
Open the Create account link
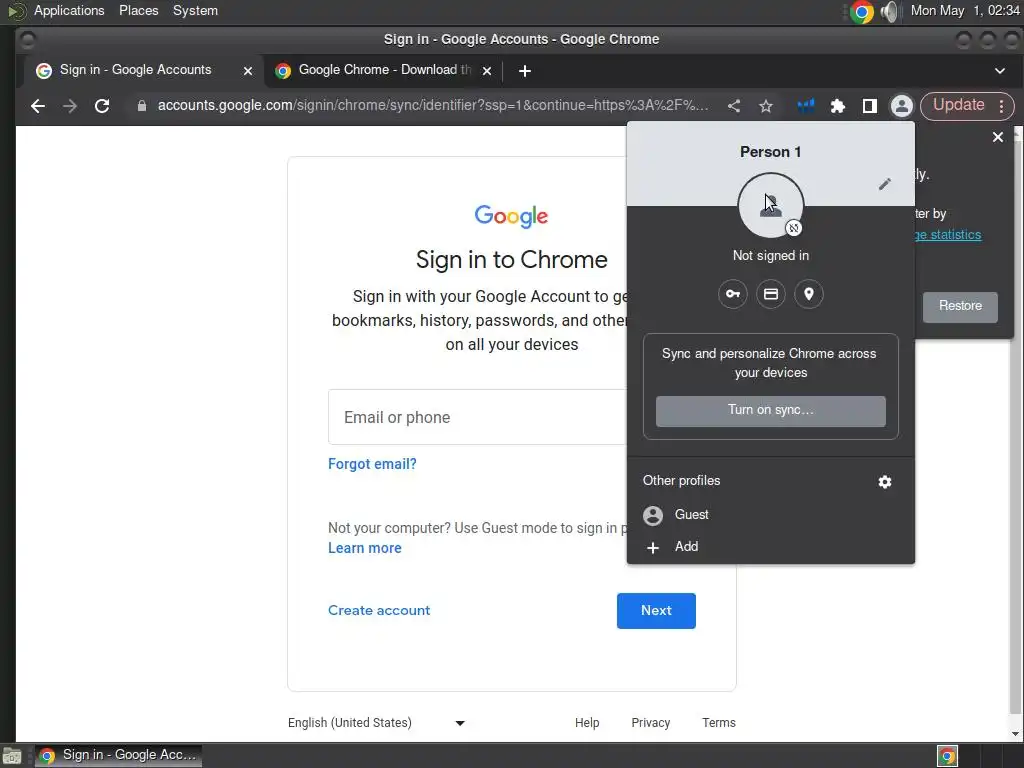[379, 611]
